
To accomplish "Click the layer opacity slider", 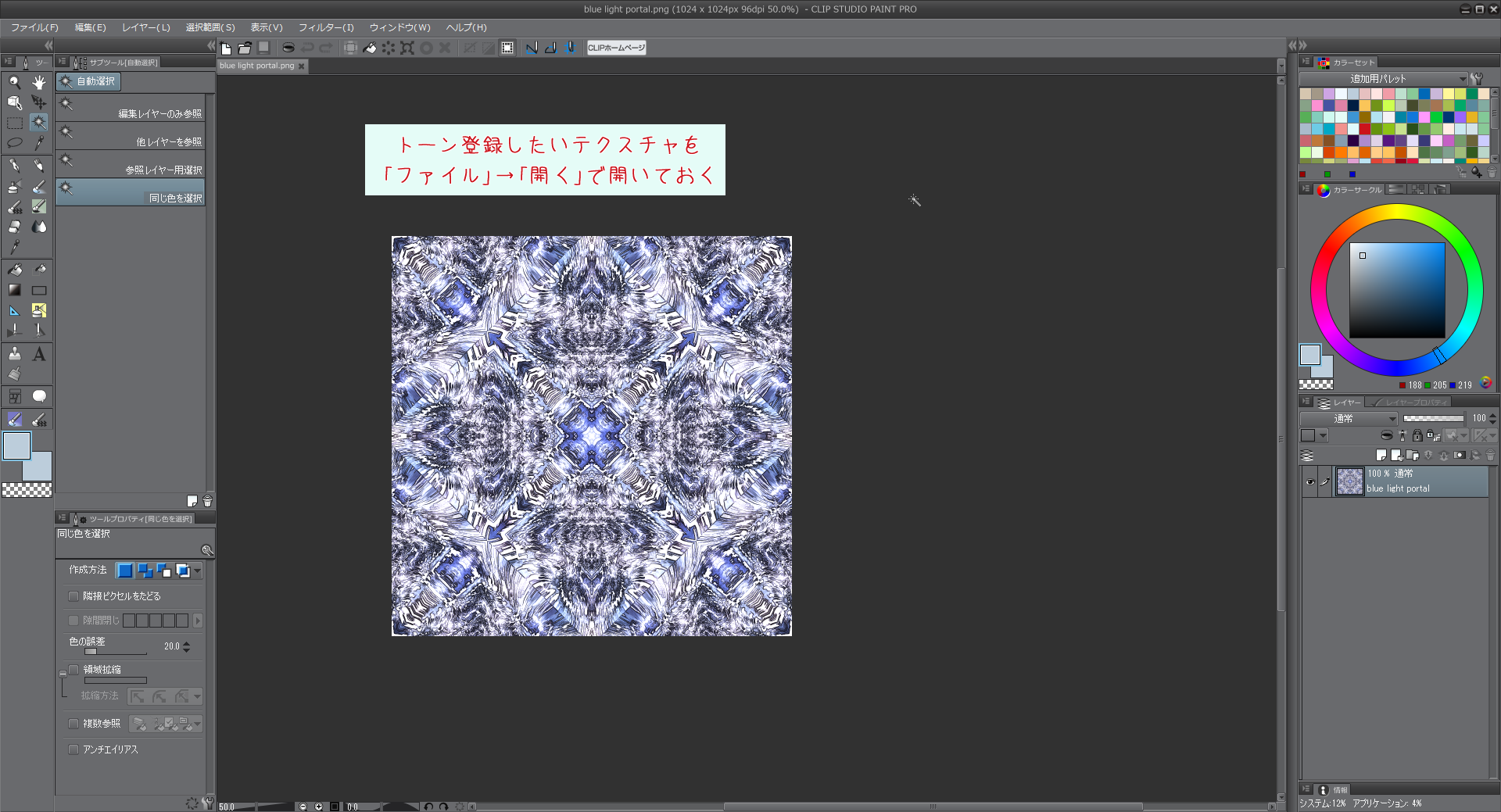I will (1433, 419).
